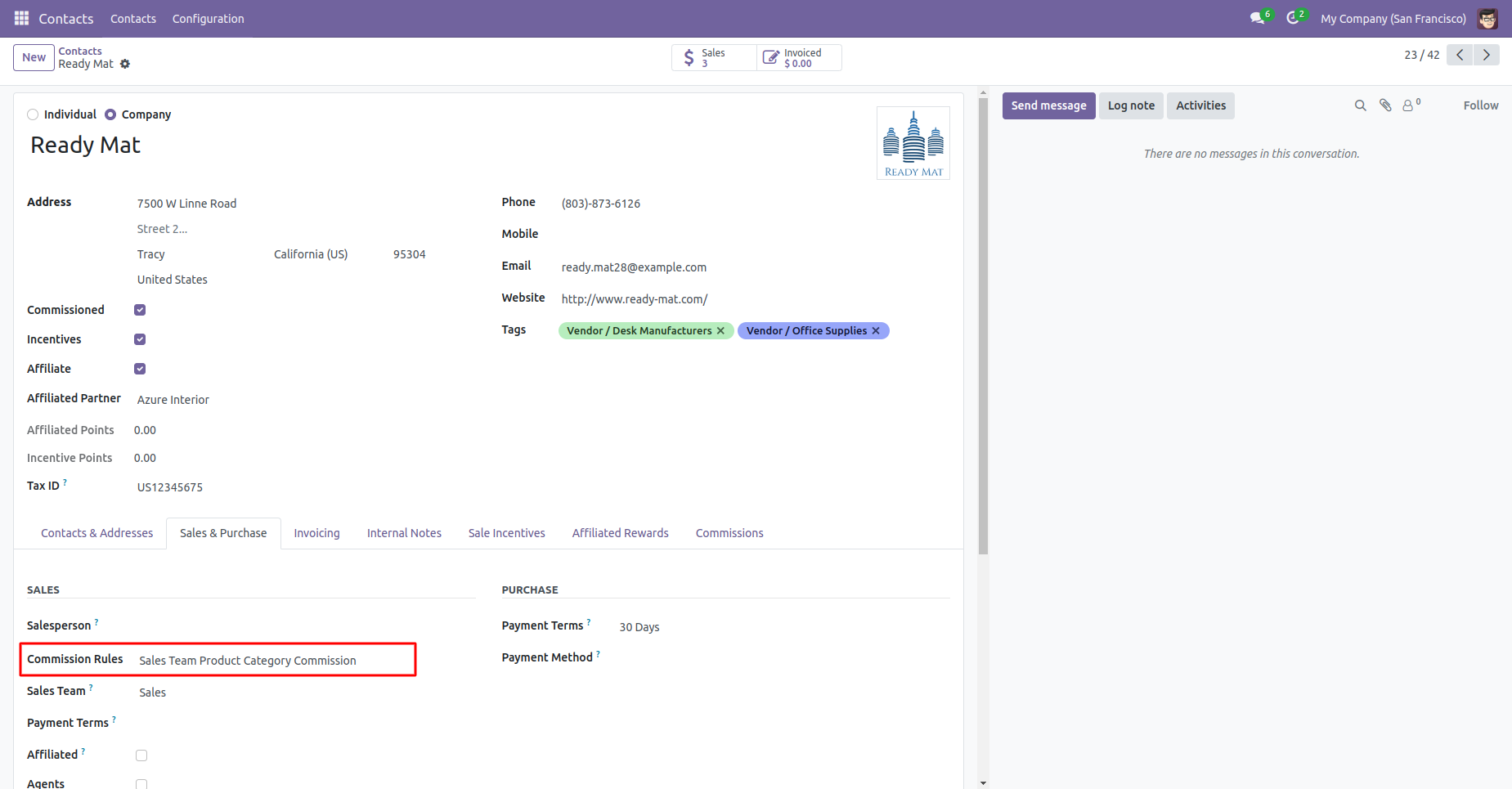This screenshot has width=1512, height=789.
Task: Click the paperclip attachments icon
Action: [1385, 105]
